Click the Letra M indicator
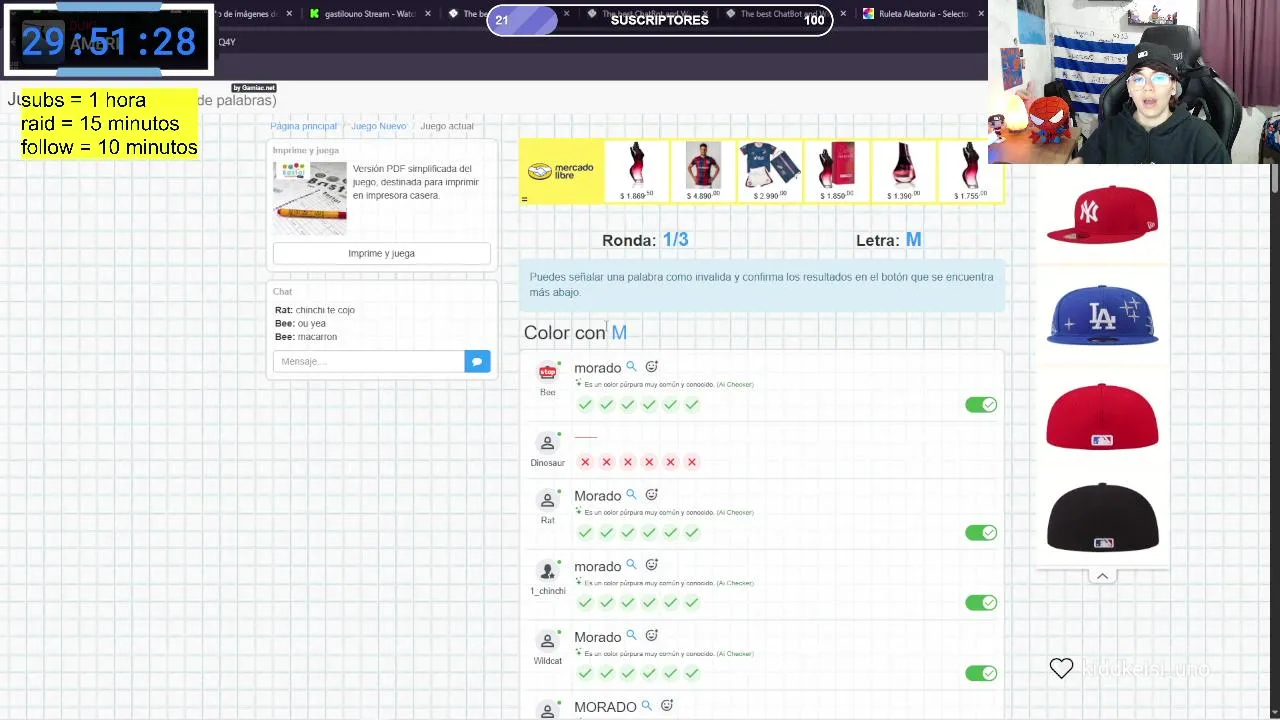Viewport: 1280px width, 720px height. tap(889, 240)
